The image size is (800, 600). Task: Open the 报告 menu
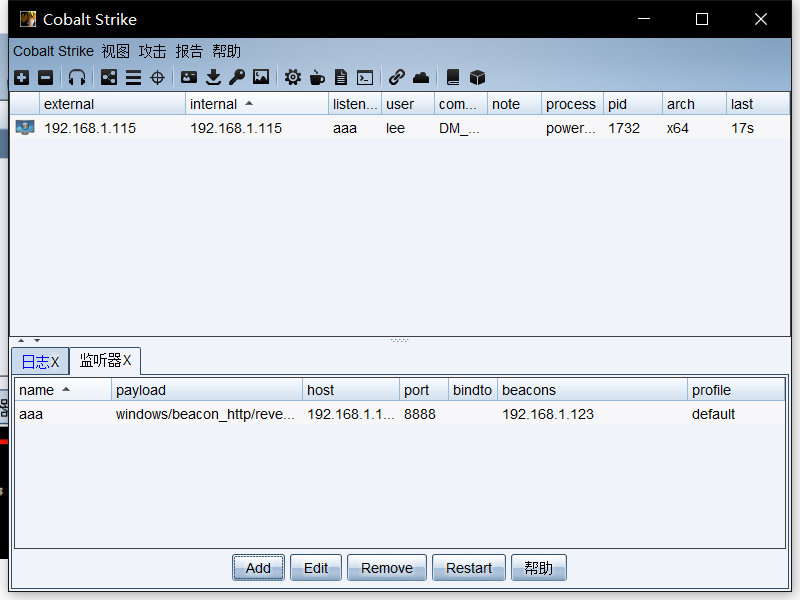(189, 51)
